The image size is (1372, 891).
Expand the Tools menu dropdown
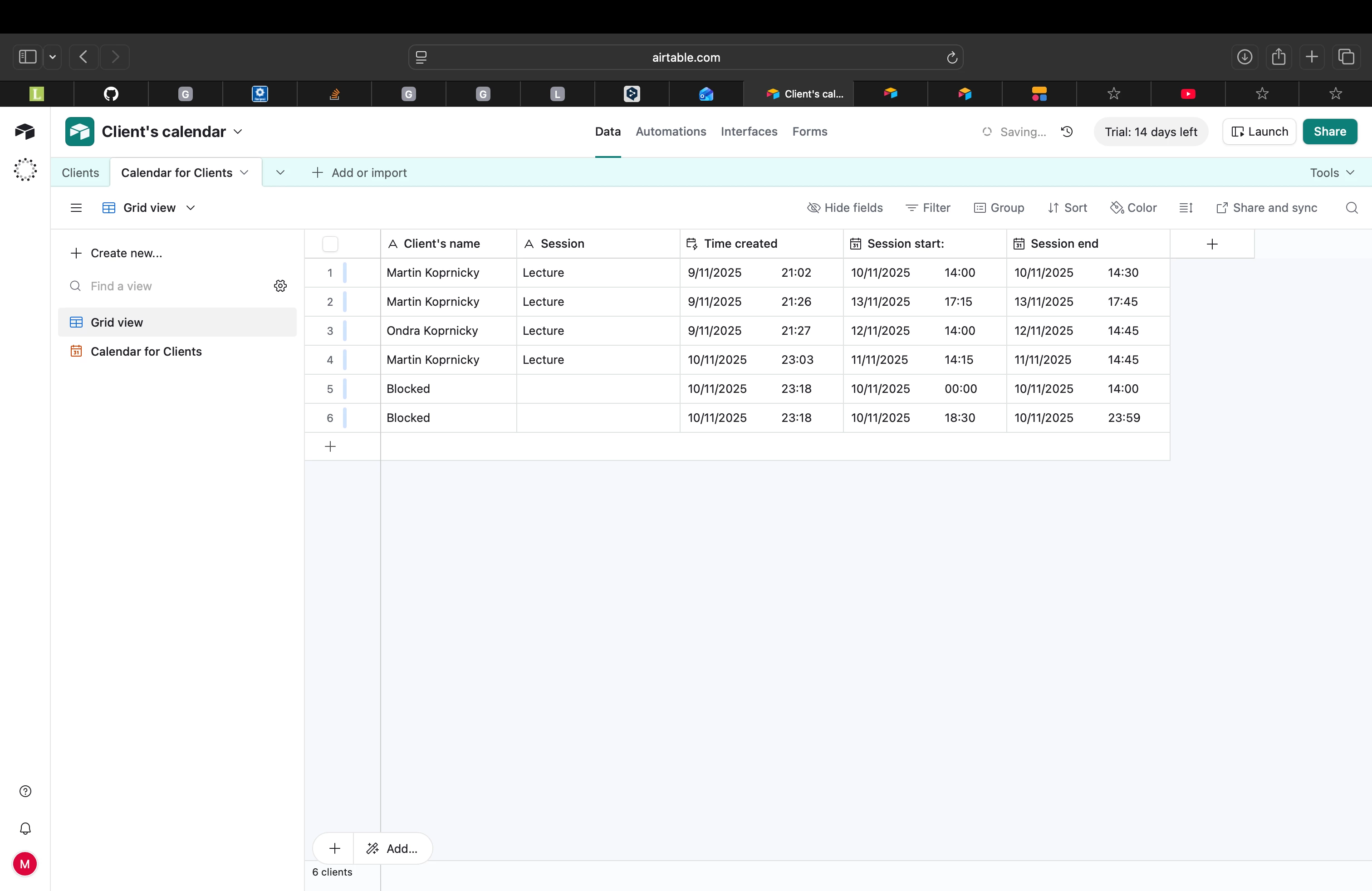(x=1332, y=173)
